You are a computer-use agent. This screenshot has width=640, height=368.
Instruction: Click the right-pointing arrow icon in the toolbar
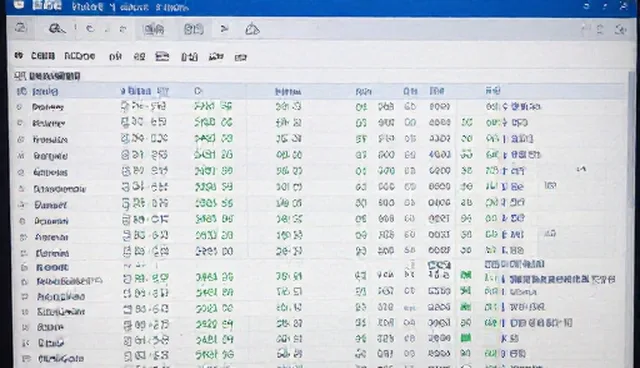pos(224,29)
